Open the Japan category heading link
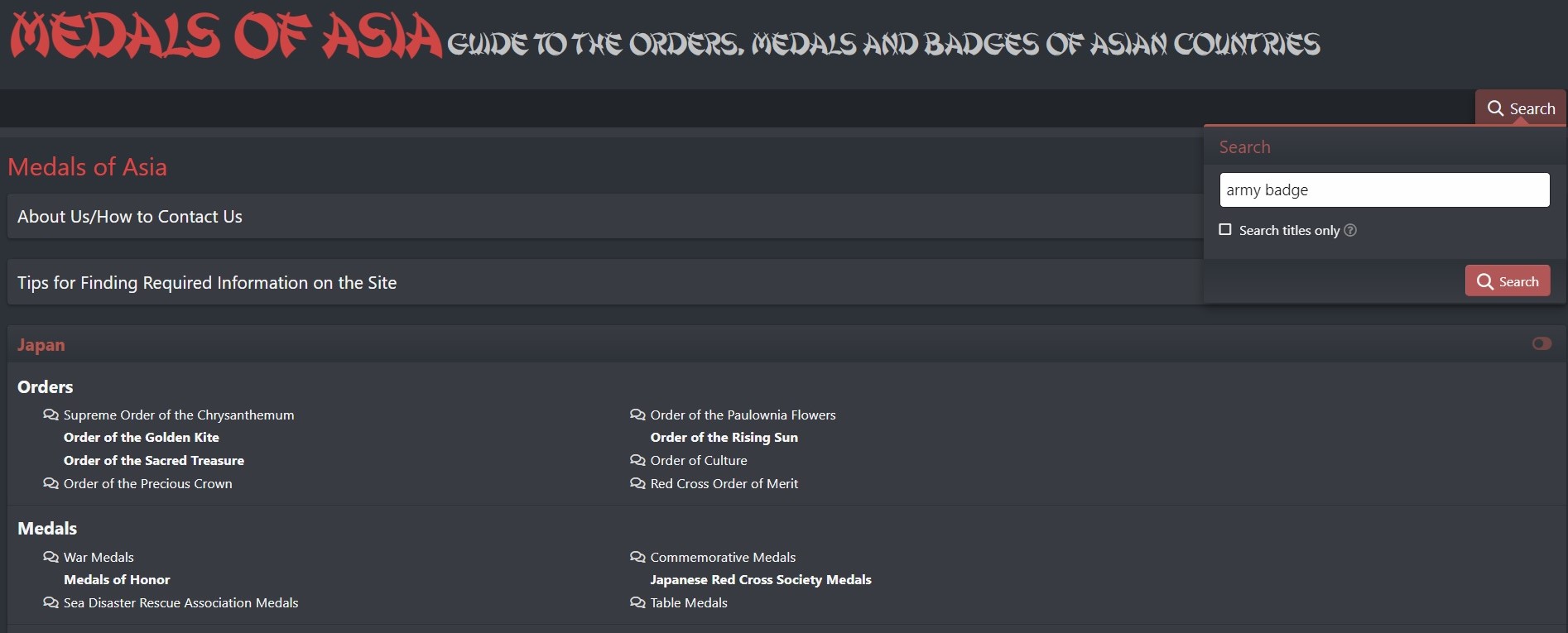Viewport: 1568px width, 633px height. click(x=41, y=345)
